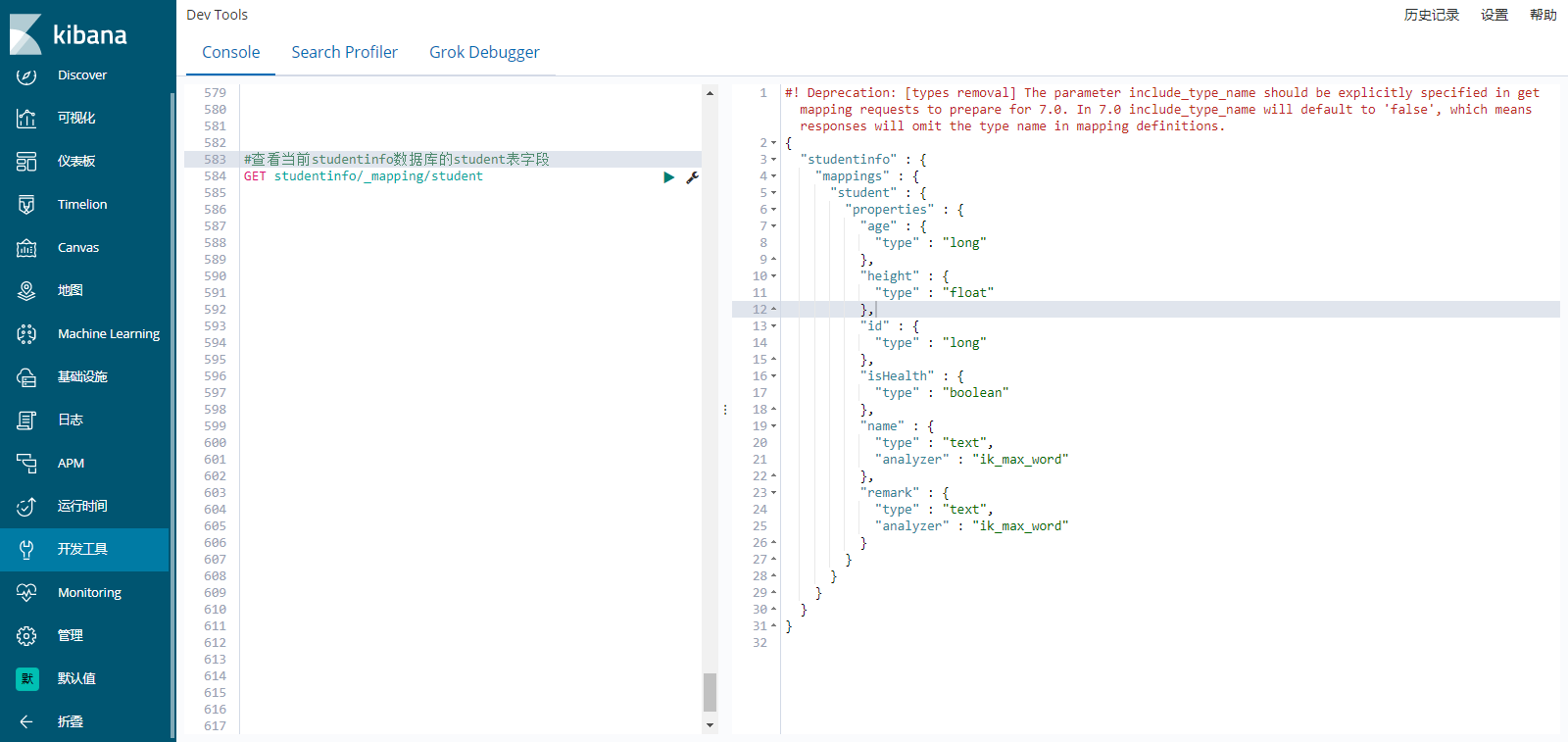
Task: Collapse the "age" block at line 7
Action: coord(774,226)
